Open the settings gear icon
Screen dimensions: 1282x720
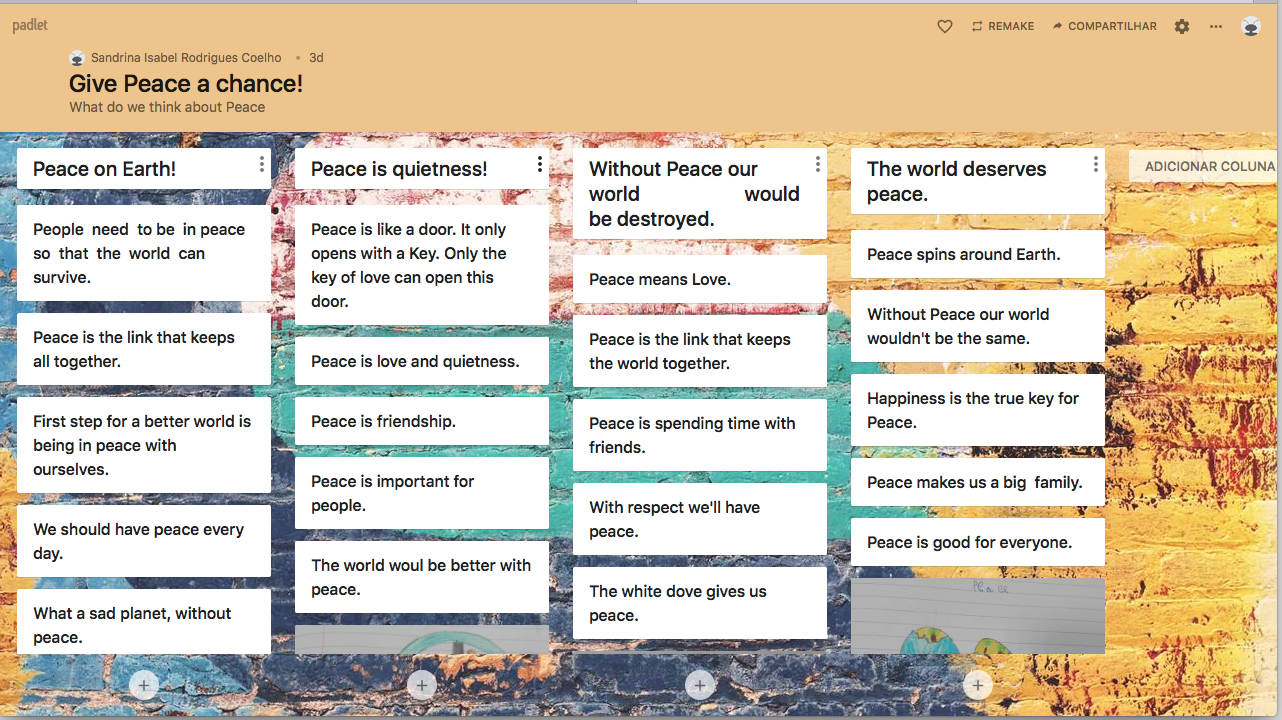1182,27
